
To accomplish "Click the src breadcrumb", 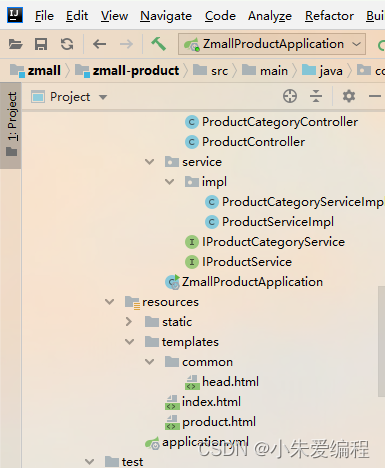I will (x=211, y=71).
